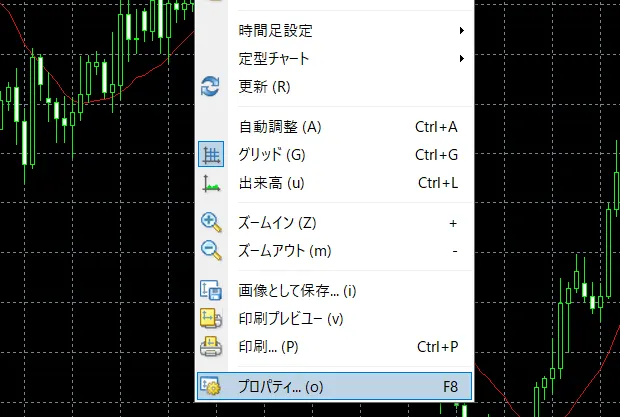This screenshot has width=620, height=417.
Task: Select 印刷プレビュー (v) entry
Action: pyautogui.click(x=335, y=319)
